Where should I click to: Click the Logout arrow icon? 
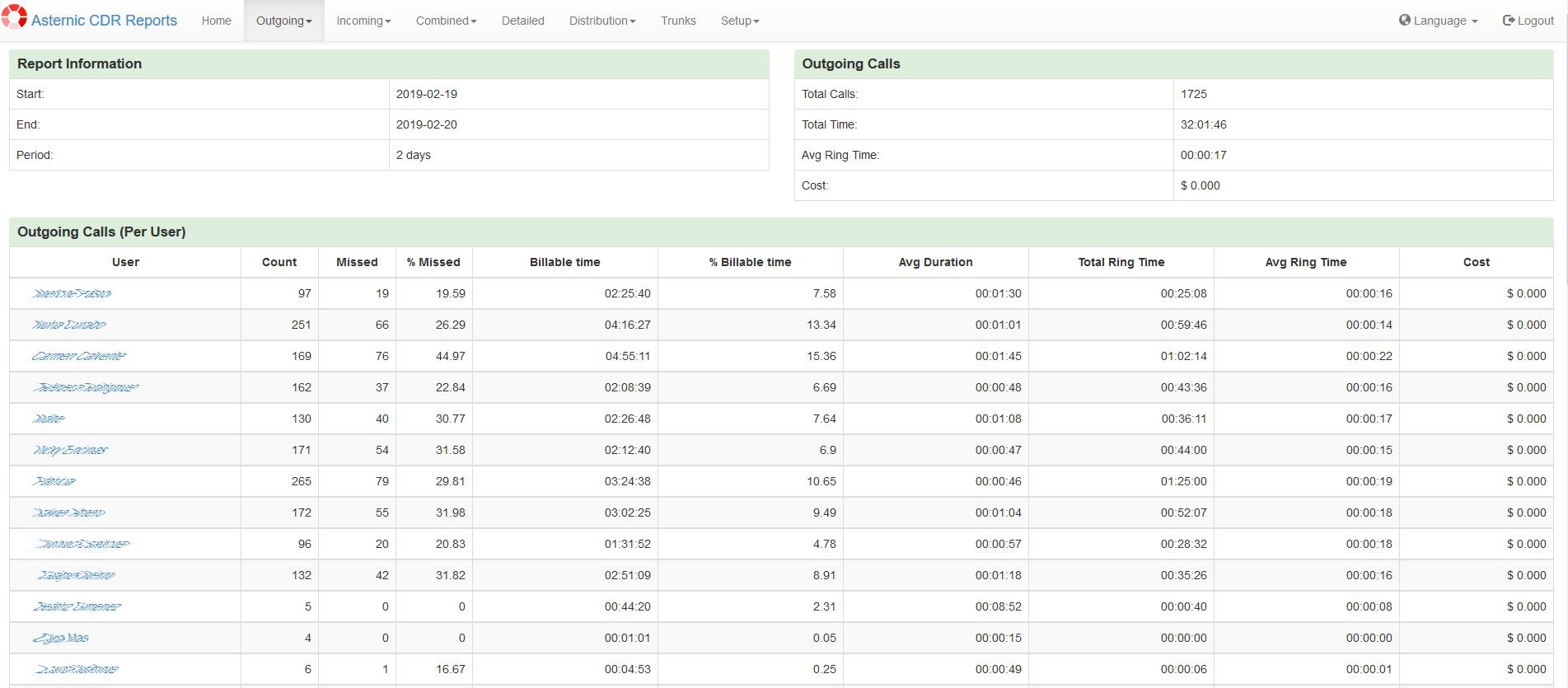1508,21
